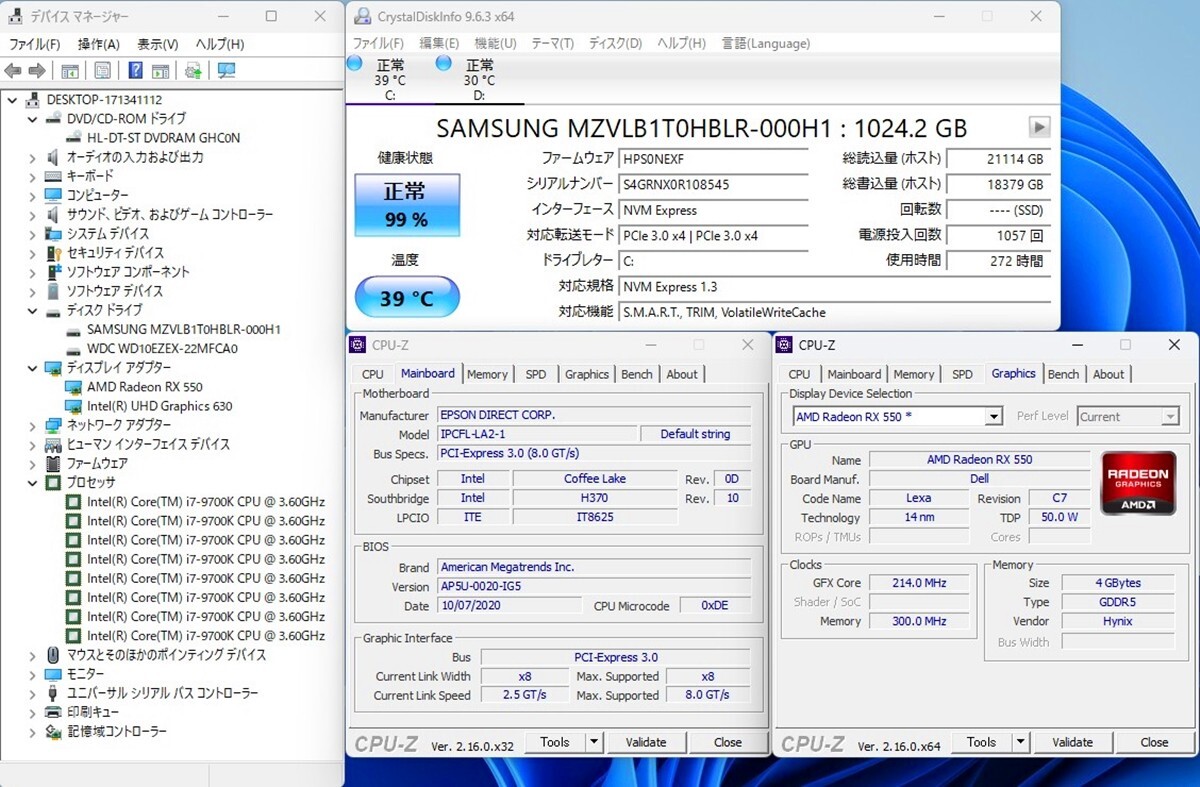This screenshot has width=1200, height=787.
Task: Select the AMD Radeon RX 550 device icon
Action: coord(73,387)
